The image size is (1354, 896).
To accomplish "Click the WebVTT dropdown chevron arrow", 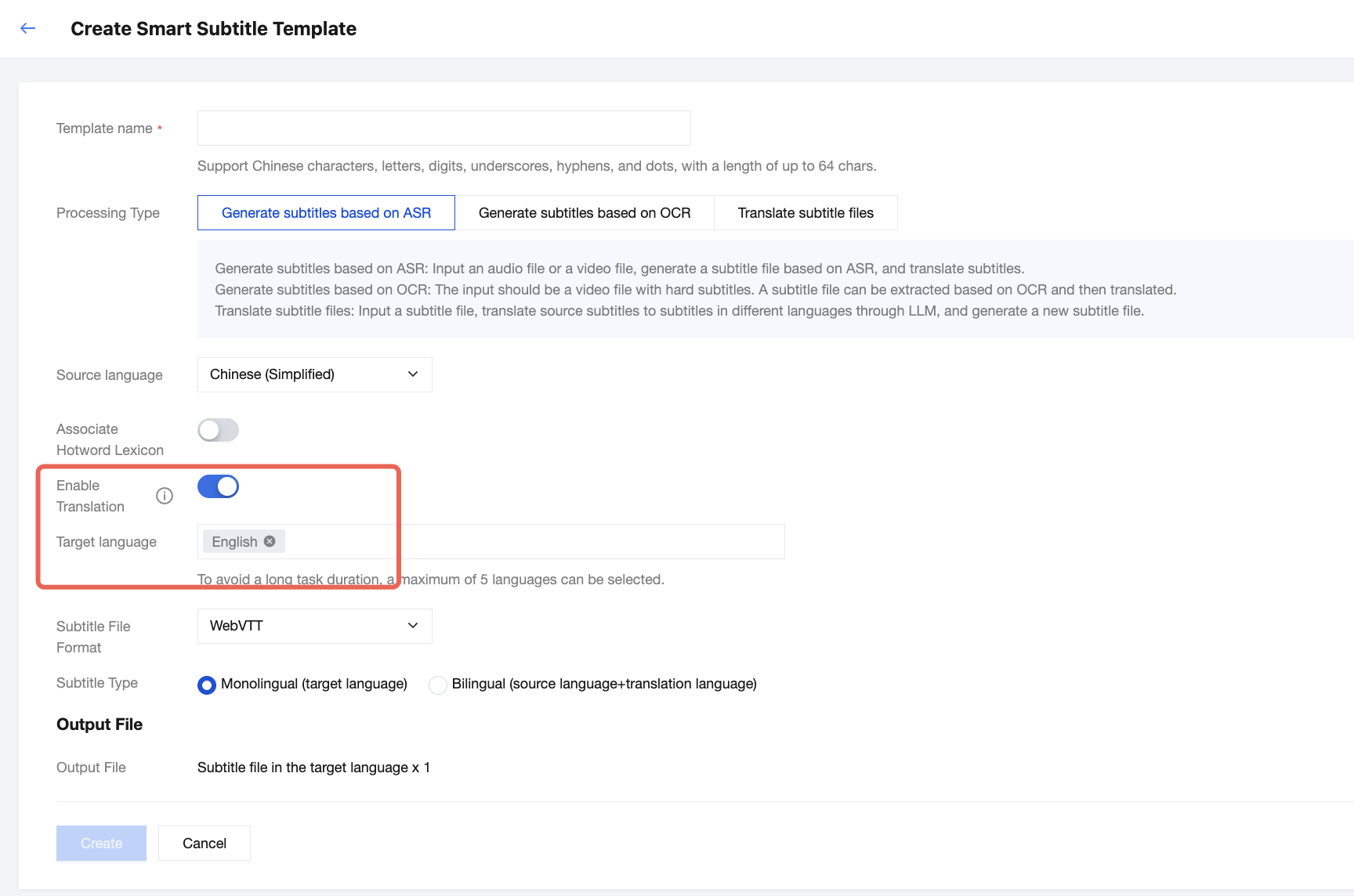I will pyautogui.click(x=413, y=626).
